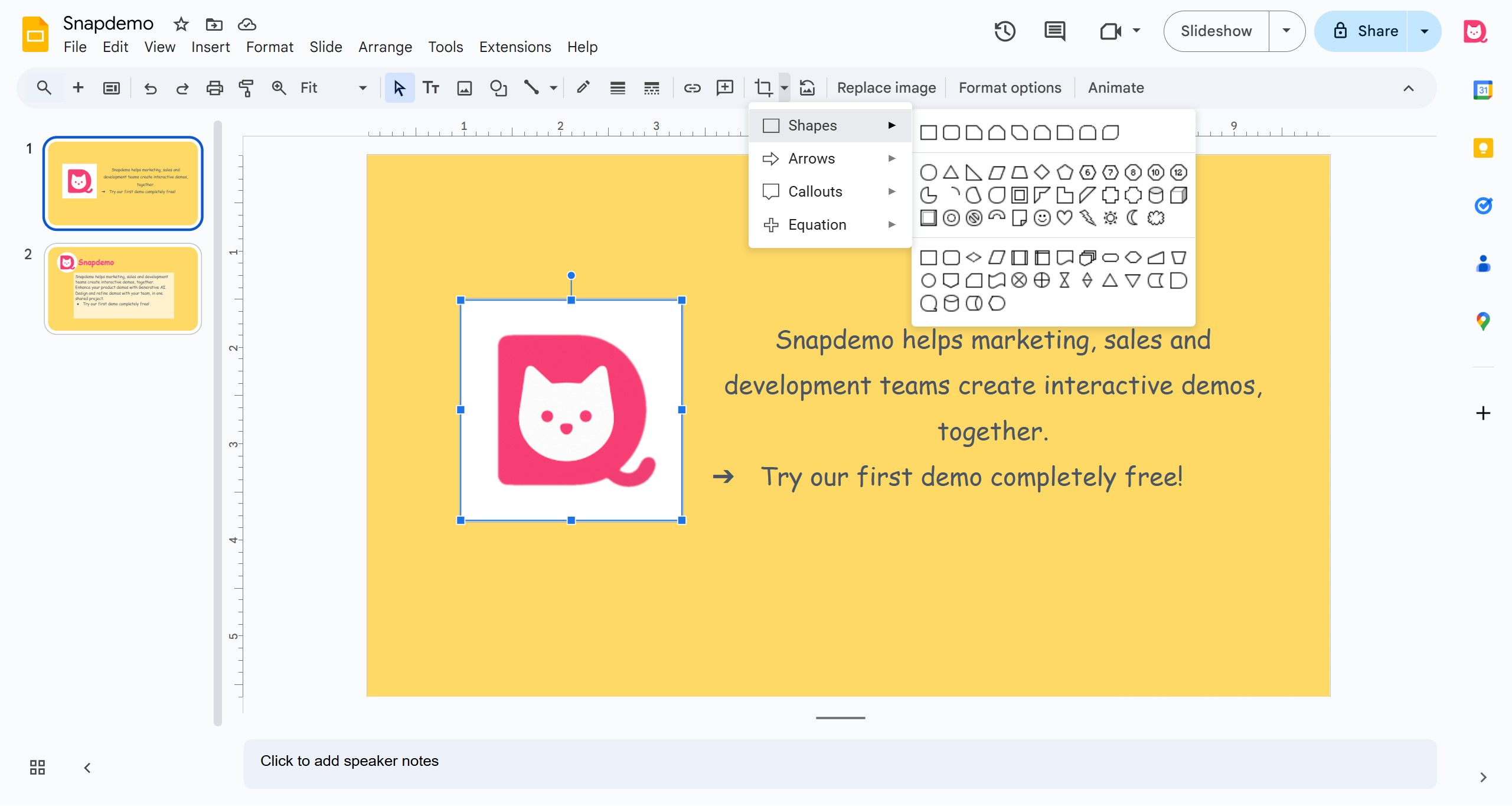This screenshot has width=1512, height=806.
Task: Click Replace image button
Action: pos(886,88)
